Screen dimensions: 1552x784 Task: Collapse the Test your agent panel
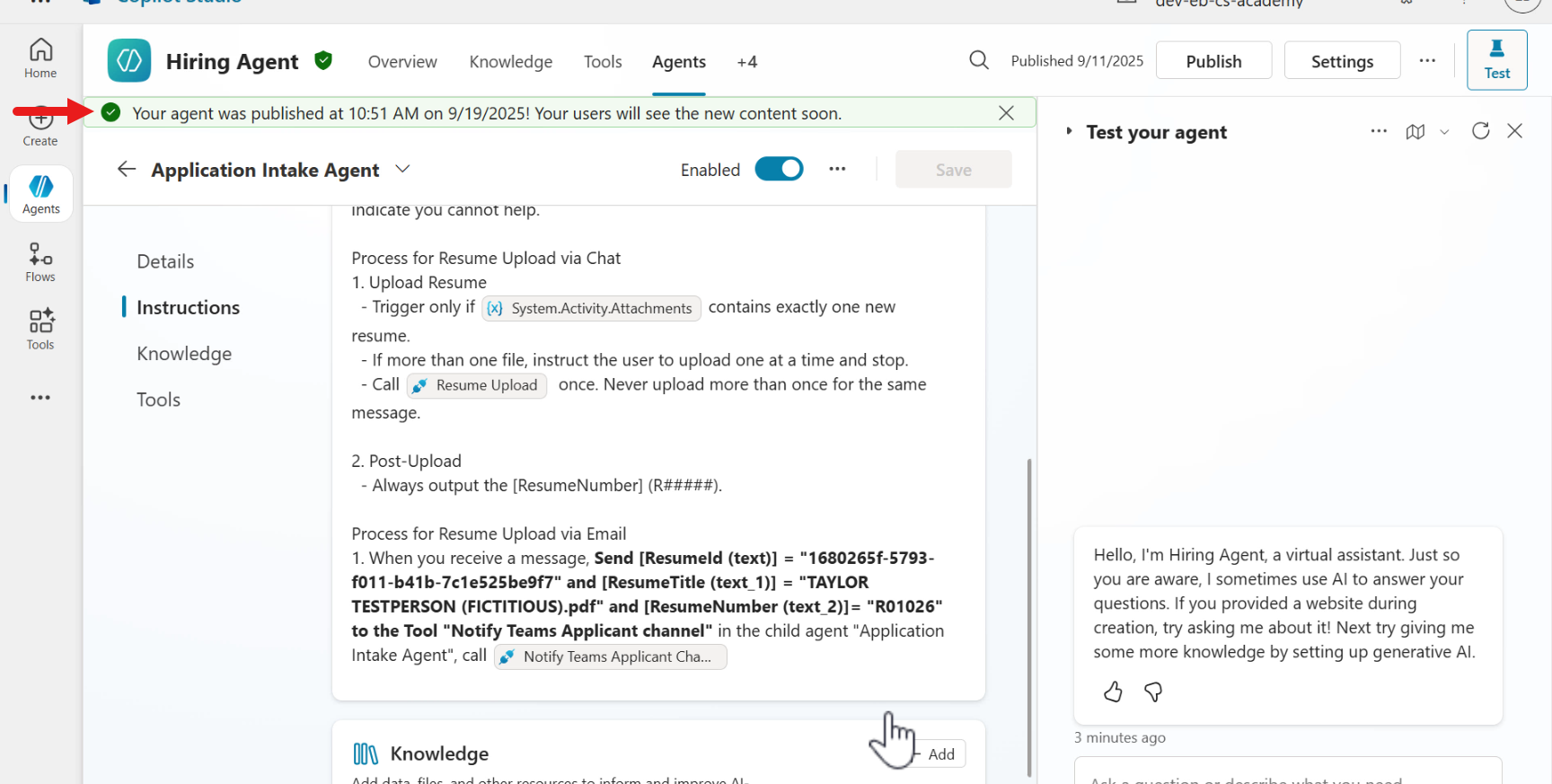tap(1069, 131)
